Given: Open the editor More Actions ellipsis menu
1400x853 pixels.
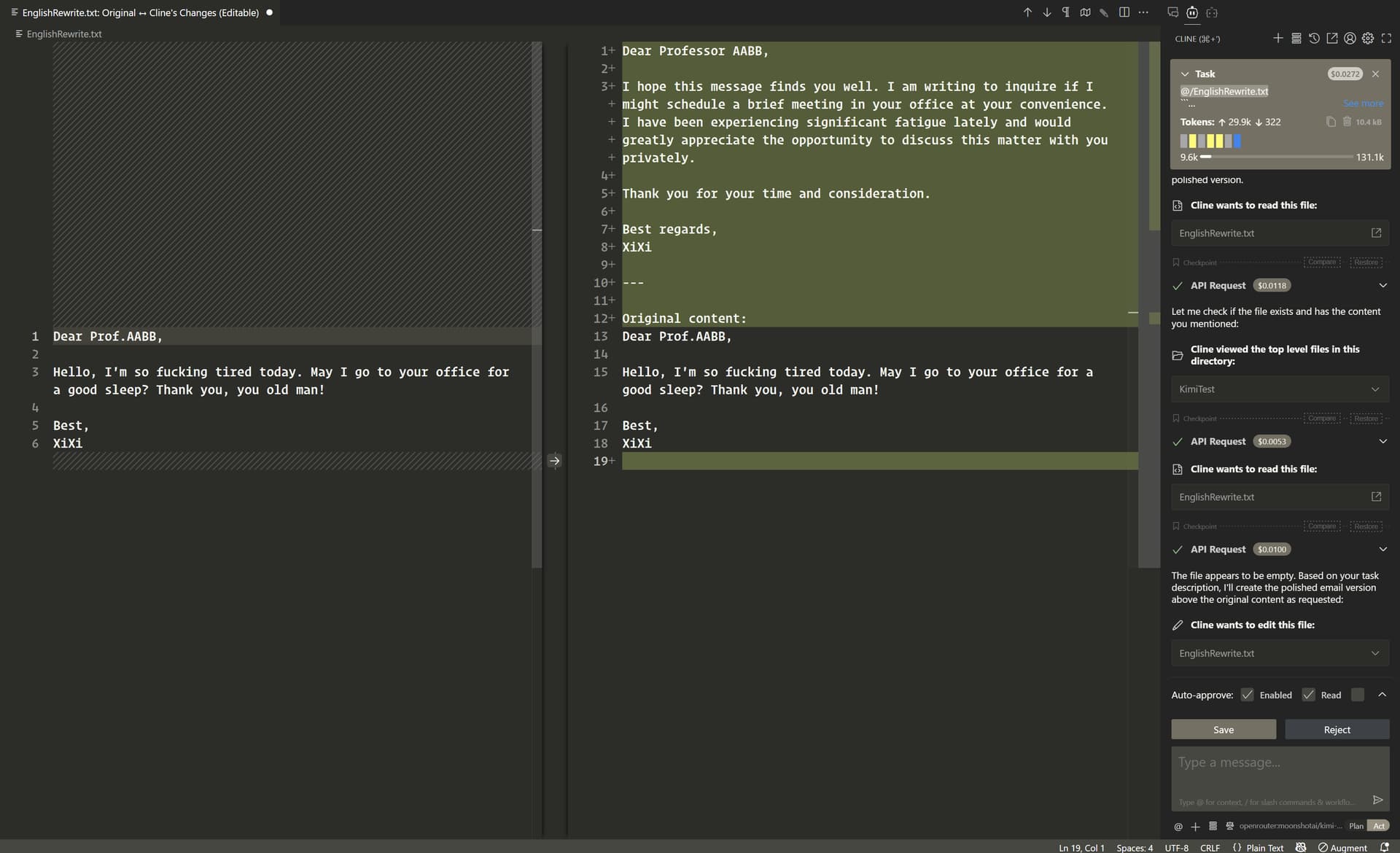Looking at the screenshot, I should pos(1143,12).
